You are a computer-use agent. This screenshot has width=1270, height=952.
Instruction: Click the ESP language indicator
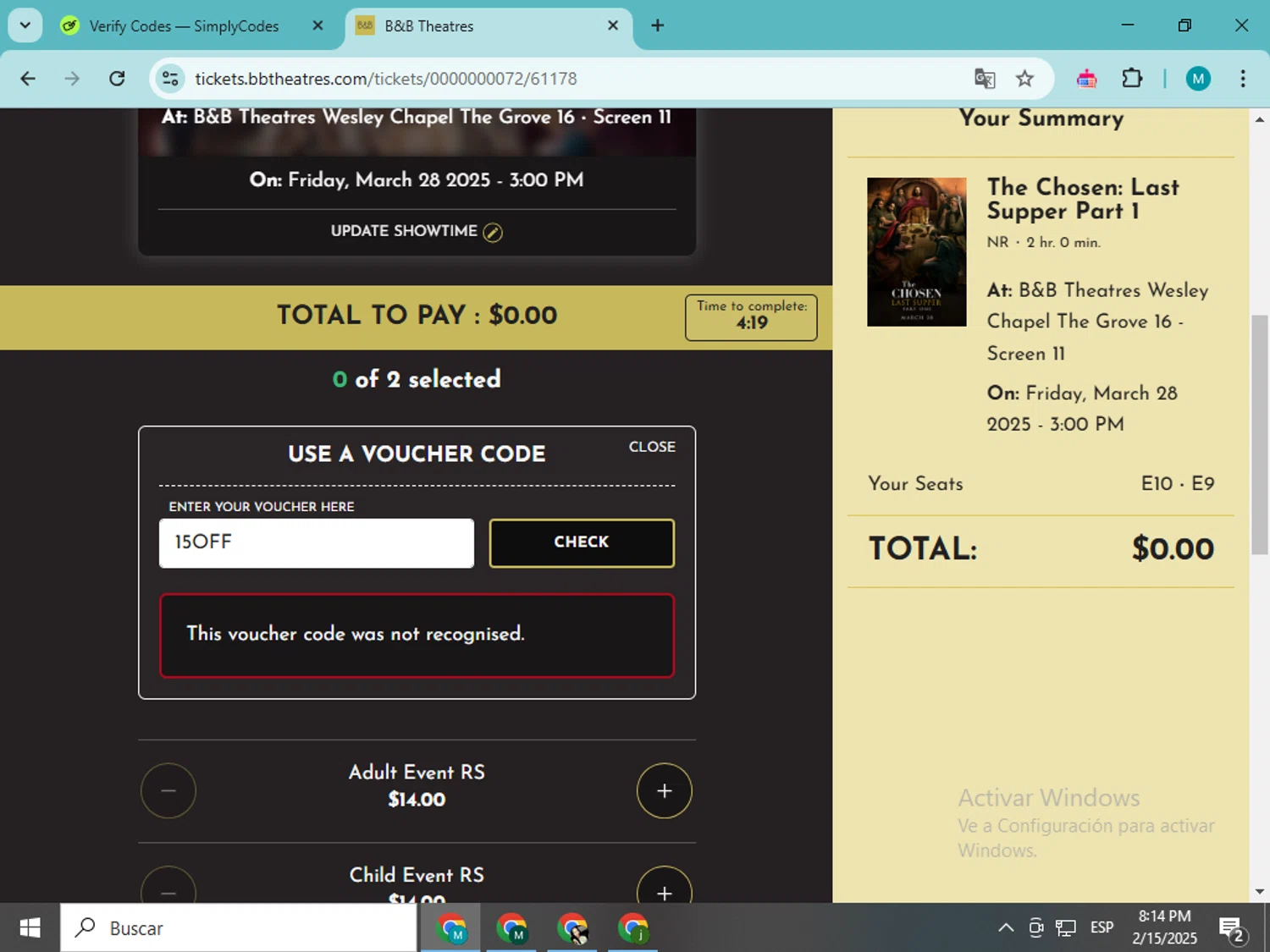pyautogui.click(x=1102, y=927)
